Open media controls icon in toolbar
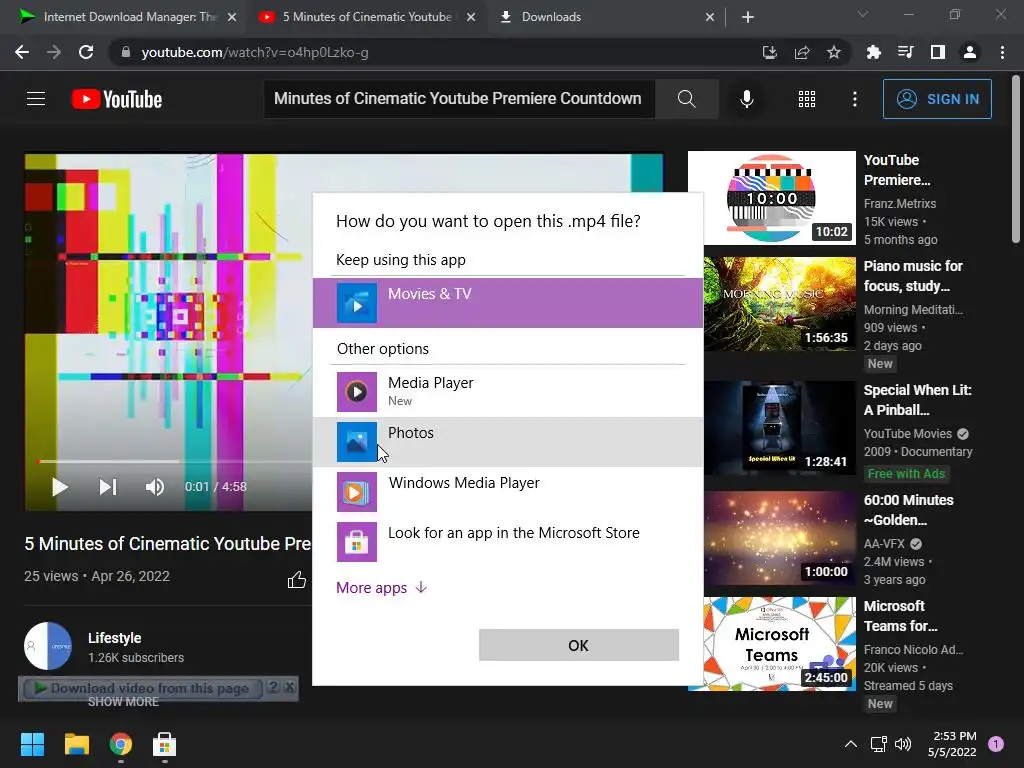 (905, 52)
